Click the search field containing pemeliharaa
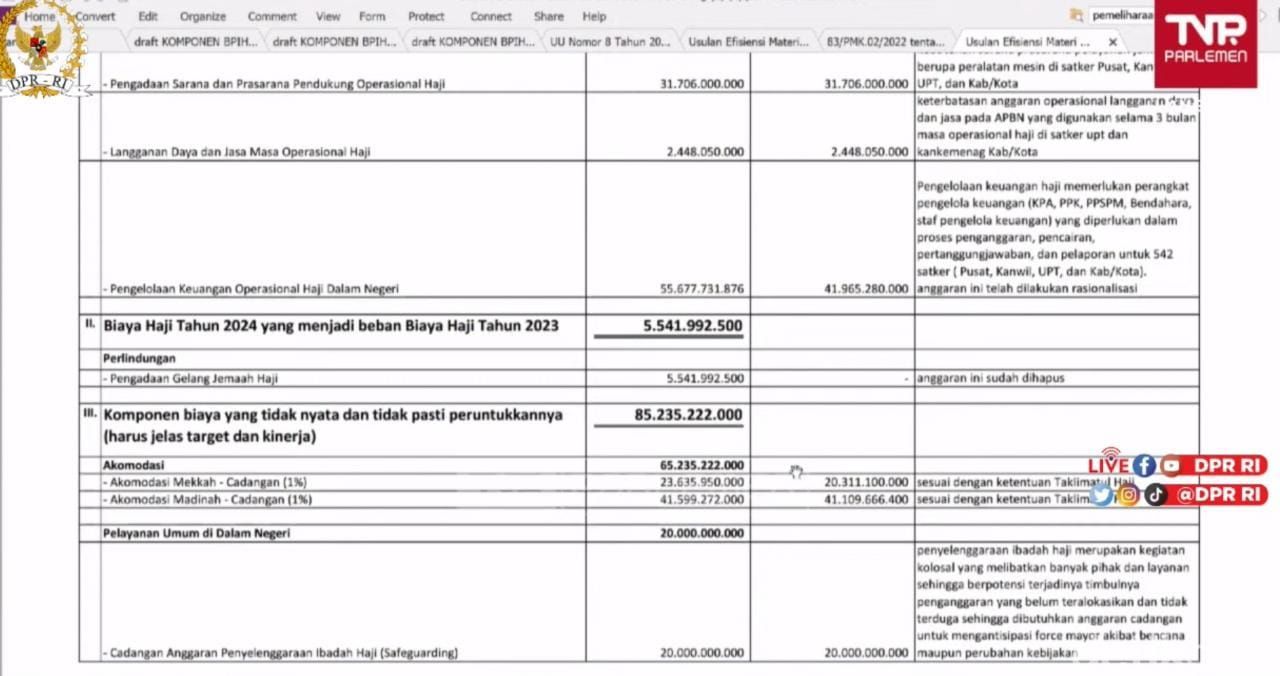The width and height of the screenshot is (1280, 676). tap(1122, 16)
